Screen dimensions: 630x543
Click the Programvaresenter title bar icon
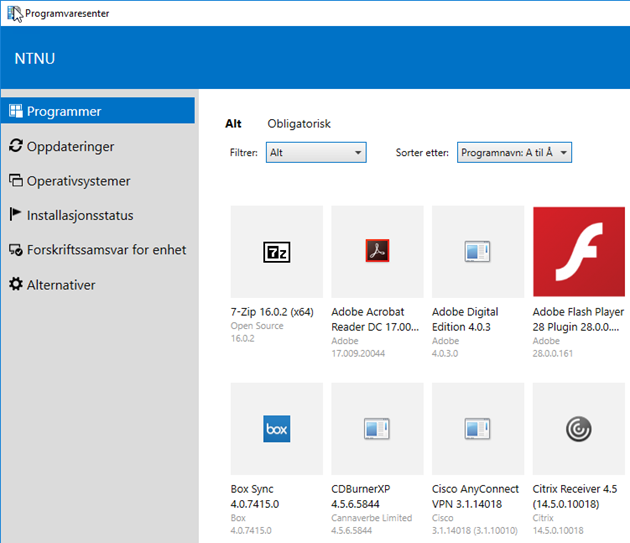(x=14, y=14)
